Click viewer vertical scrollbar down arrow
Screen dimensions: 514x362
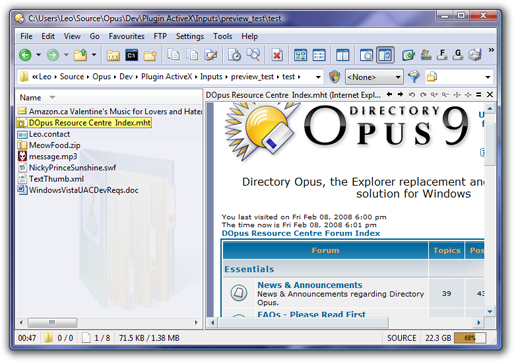click(490, 312)
